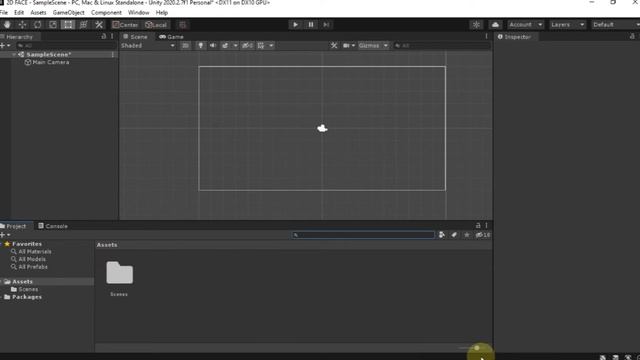Save search star icon in Project

(x=467, y=235)
